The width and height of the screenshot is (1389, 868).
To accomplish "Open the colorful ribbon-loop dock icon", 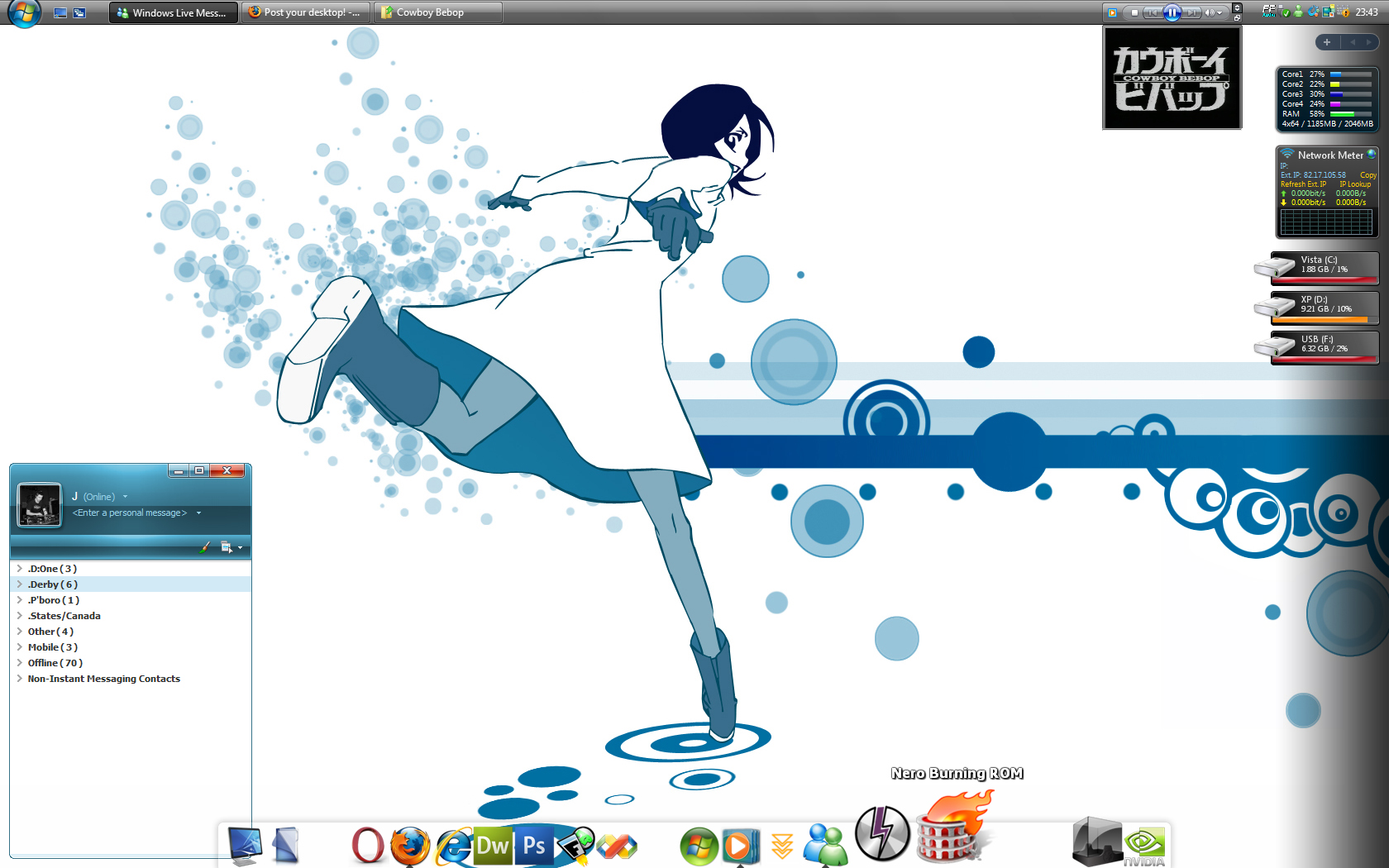I will pyautogui.click(x=617, y=846).
